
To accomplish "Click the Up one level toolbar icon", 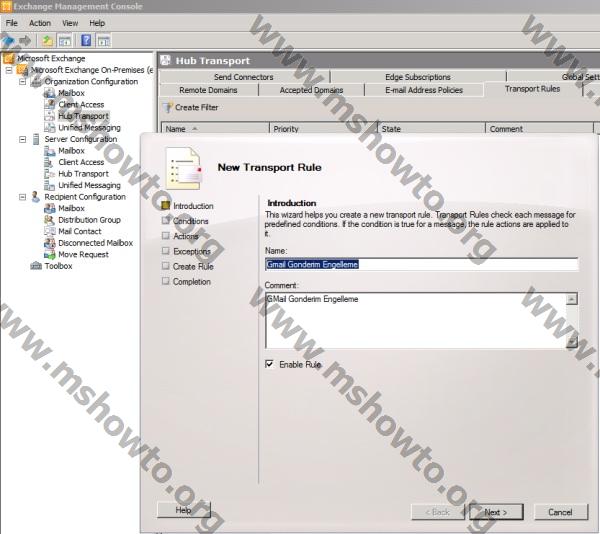I will tap(47, 40).
